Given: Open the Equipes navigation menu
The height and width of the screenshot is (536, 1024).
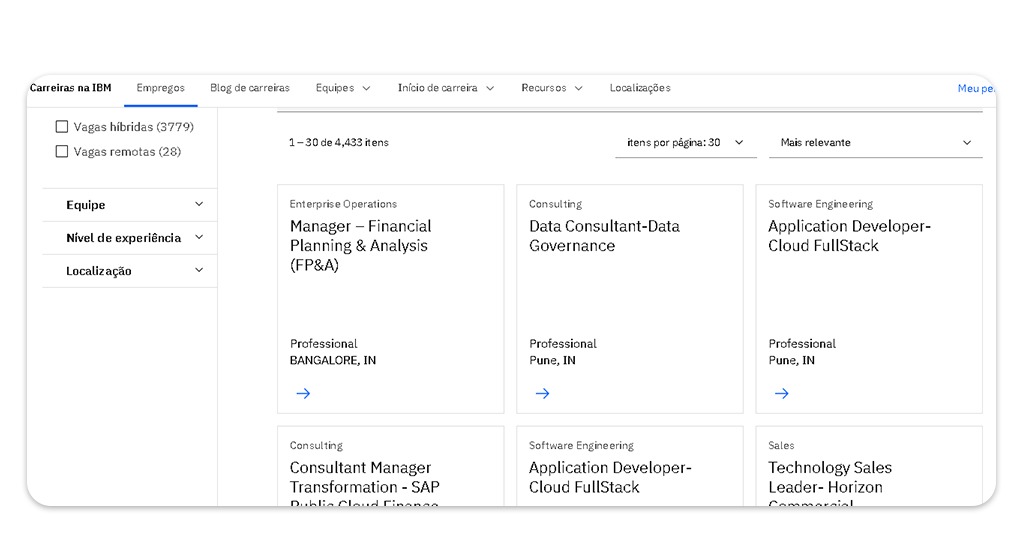Looking at the screenshot, I should tap(343, 88).
